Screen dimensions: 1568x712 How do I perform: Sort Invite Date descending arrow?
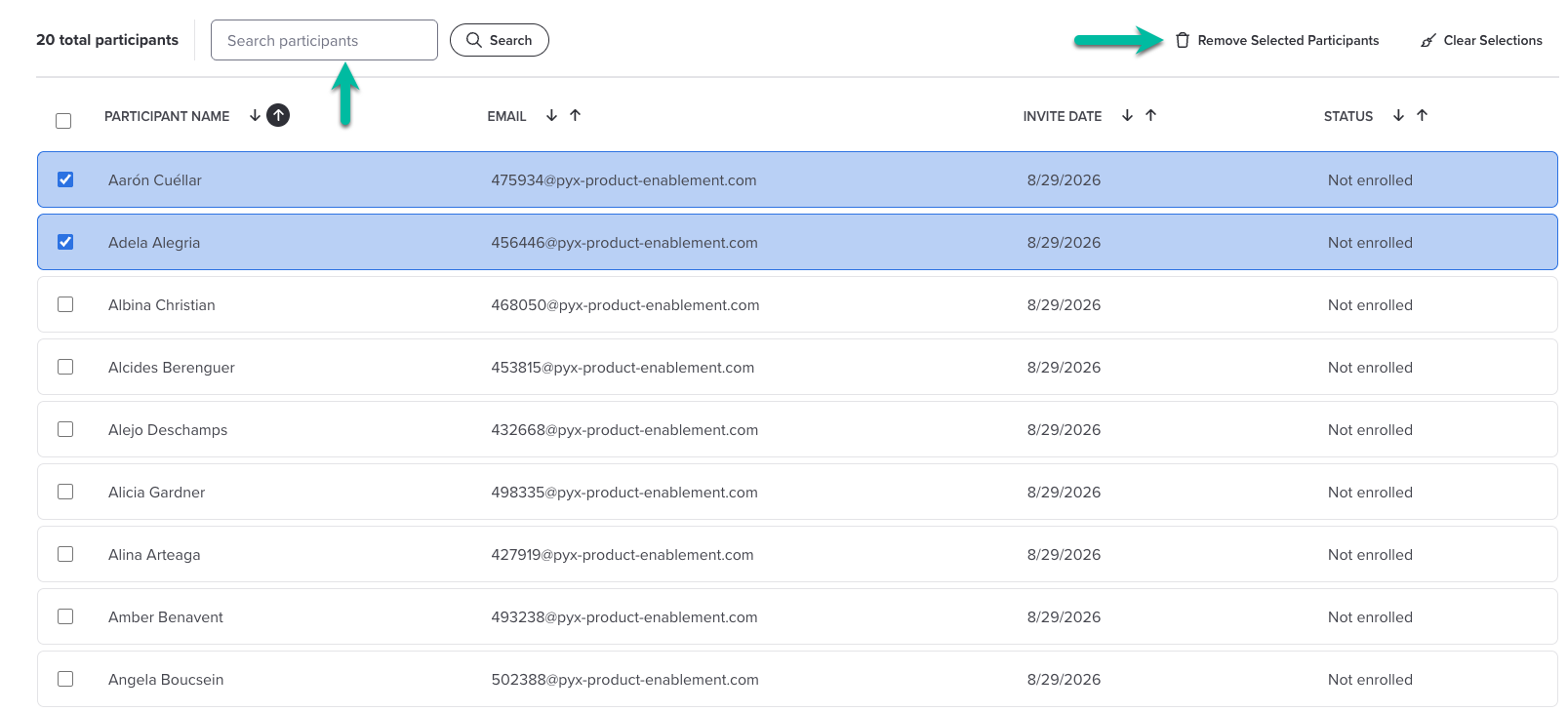click(1127, 115)
